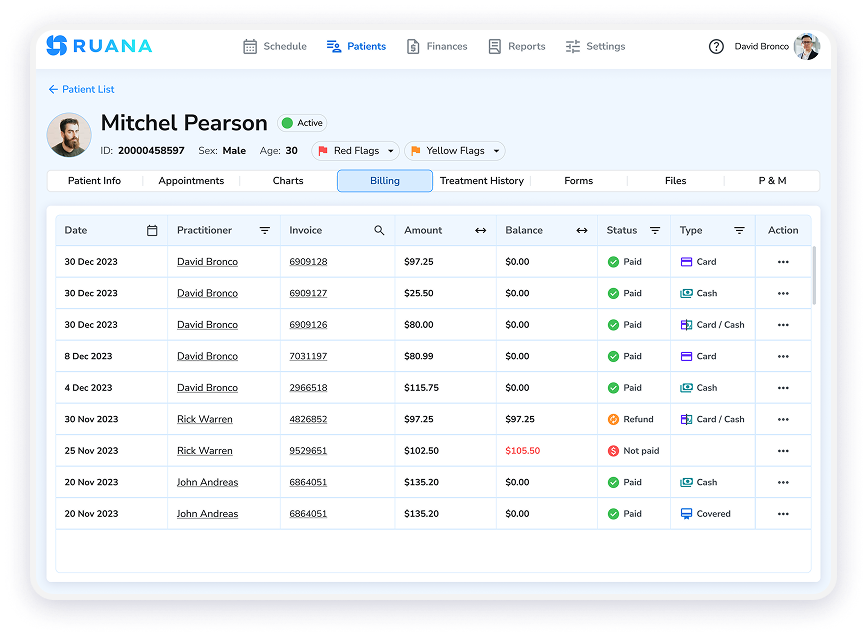Switch to the Patient Info tab

[95, 181]
